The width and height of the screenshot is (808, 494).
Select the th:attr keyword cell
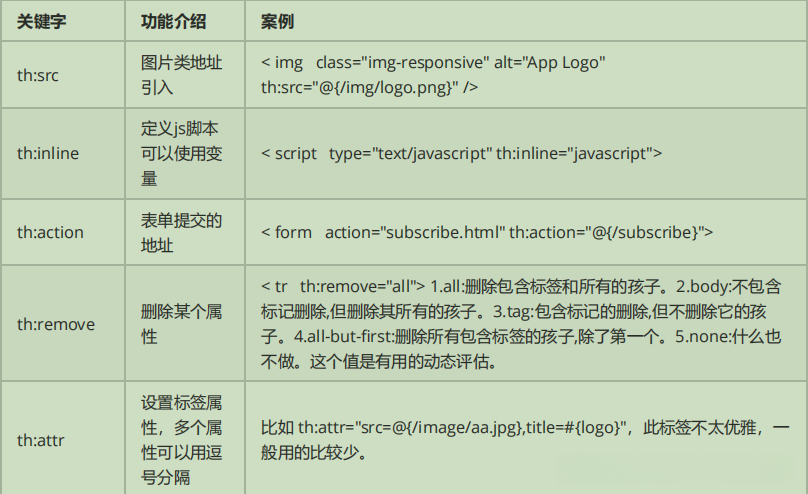[42, 439]
